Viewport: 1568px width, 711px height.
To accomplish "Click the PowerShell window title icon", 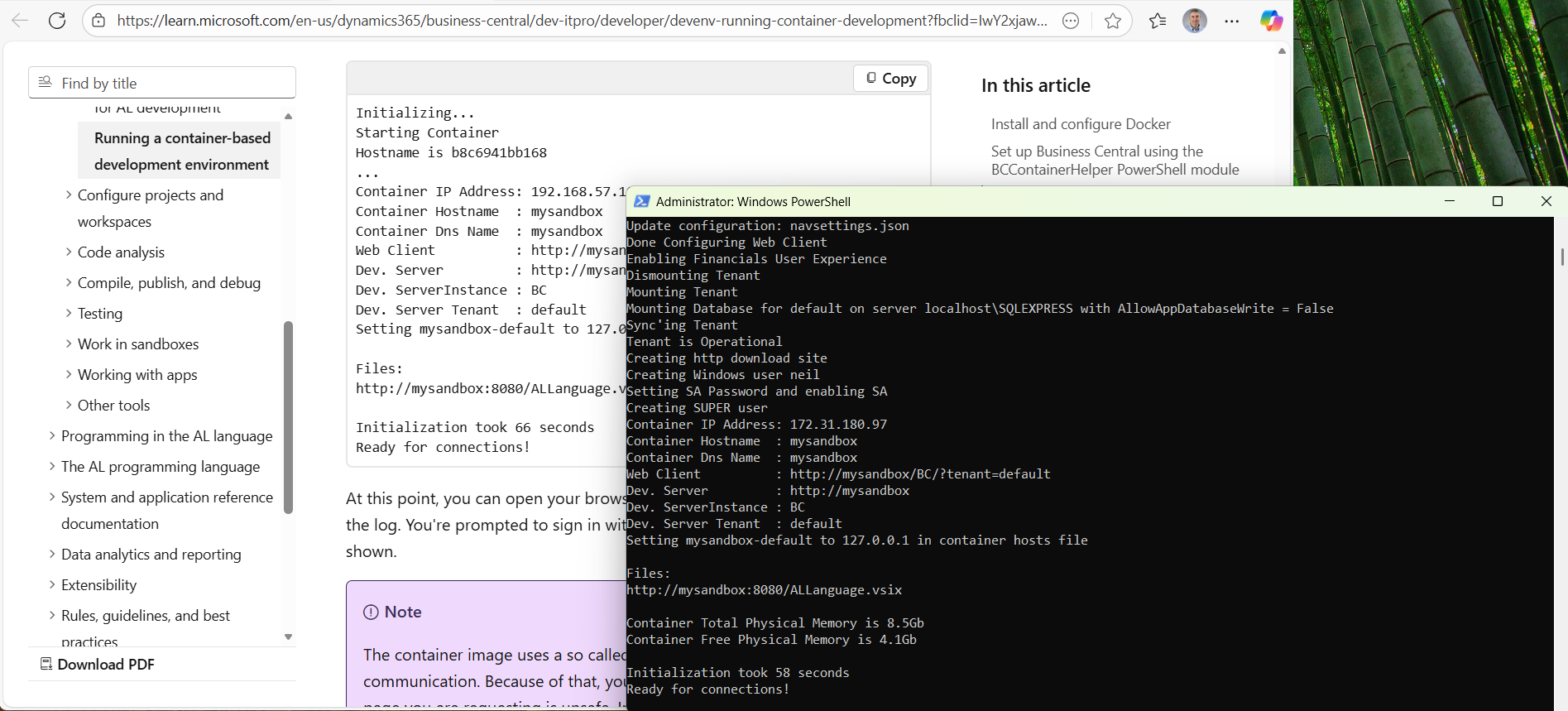I will tap(641, 201).
